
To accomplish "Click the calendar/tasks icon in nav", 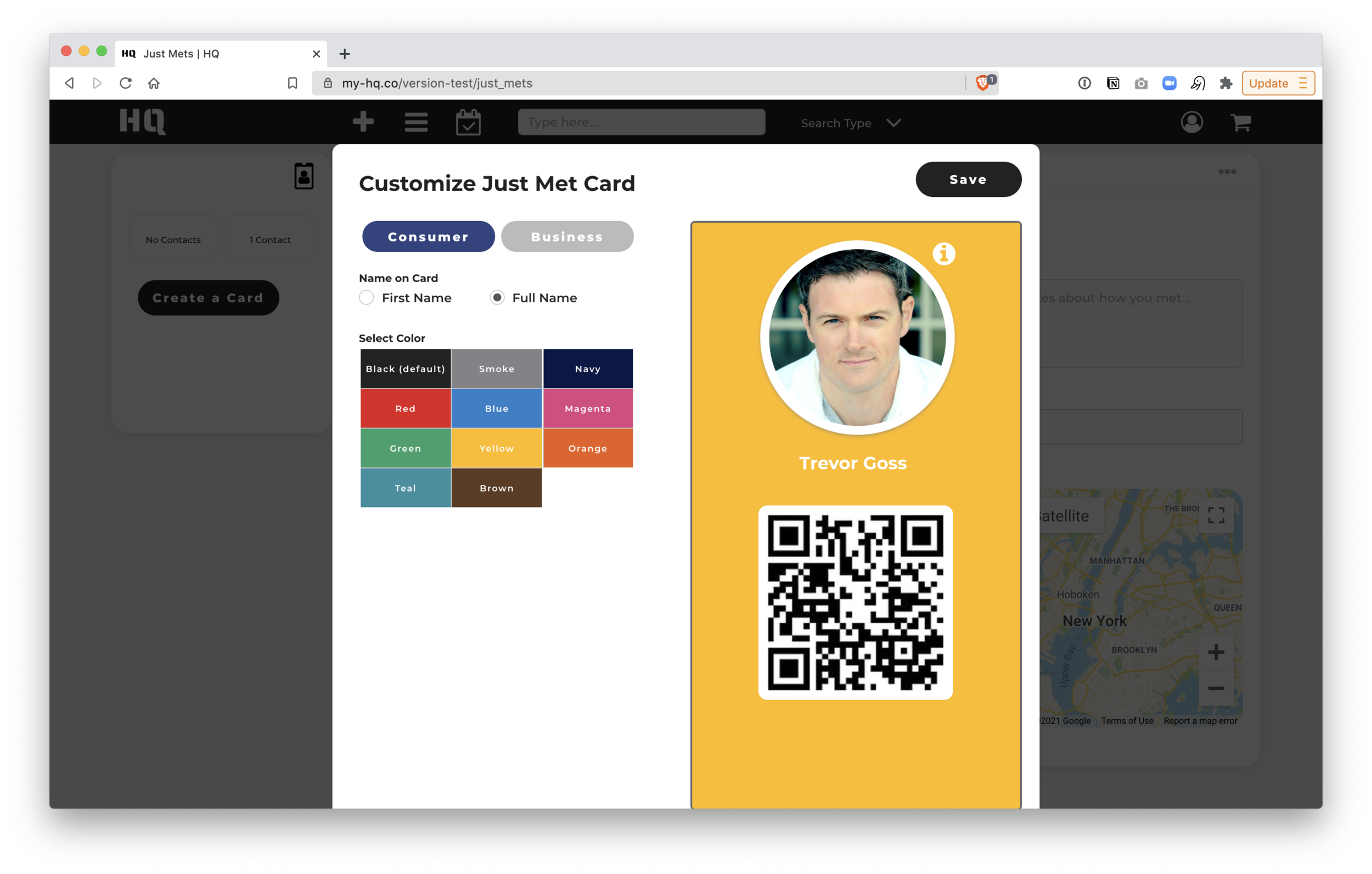I will point(467,122).
